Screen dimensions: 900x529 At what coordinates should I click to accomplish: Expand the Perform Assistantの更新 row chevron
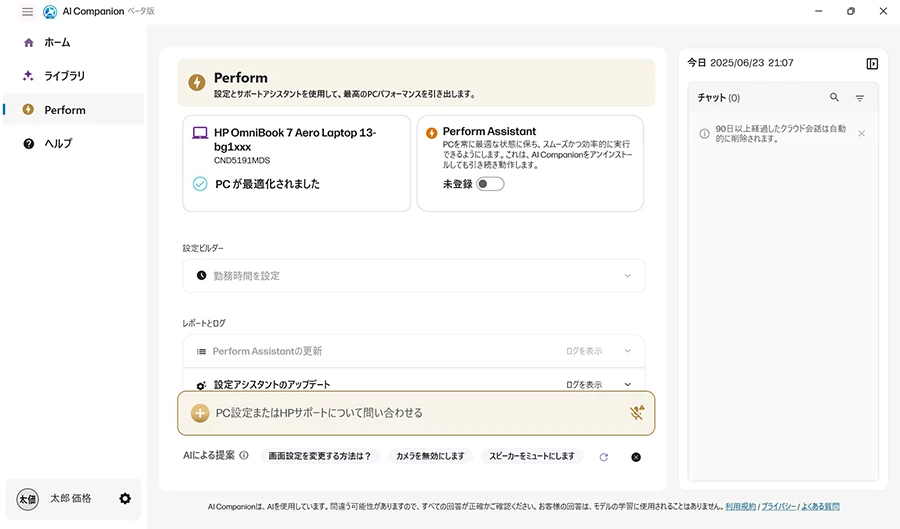coord(627,351)
